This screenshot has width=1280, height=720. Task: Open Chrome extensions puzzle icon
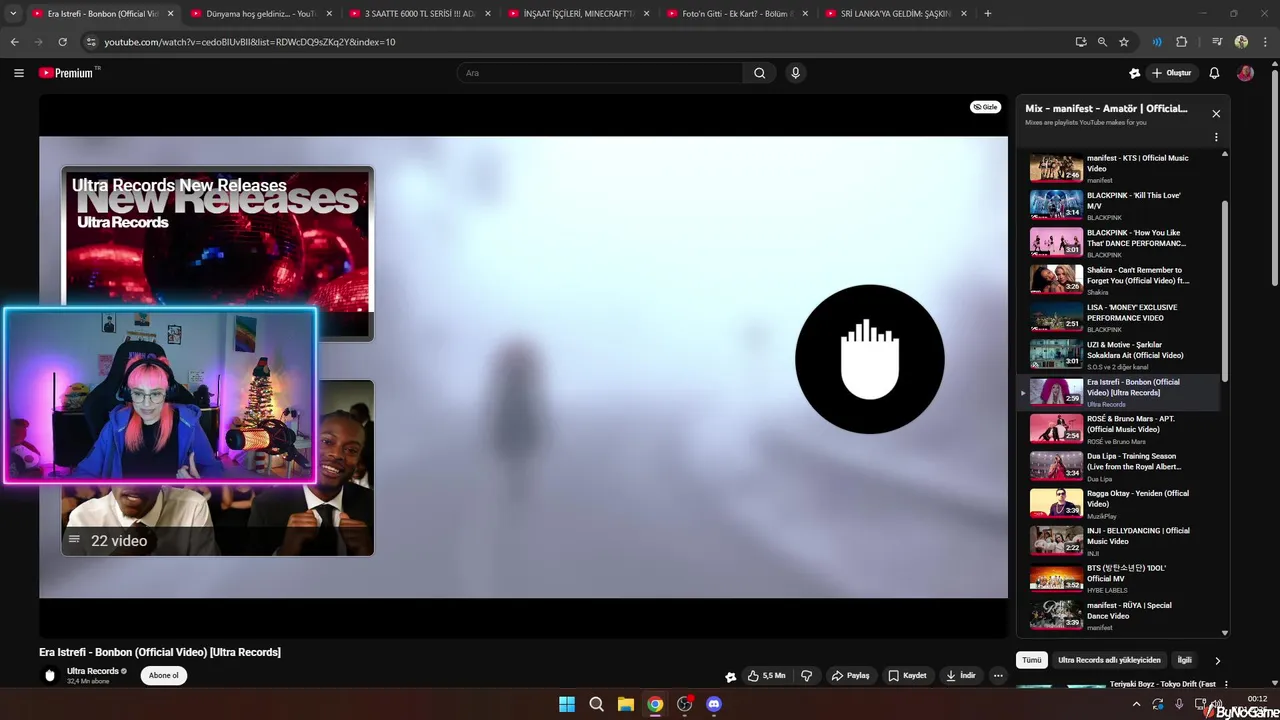click(x=1181, y=42)
